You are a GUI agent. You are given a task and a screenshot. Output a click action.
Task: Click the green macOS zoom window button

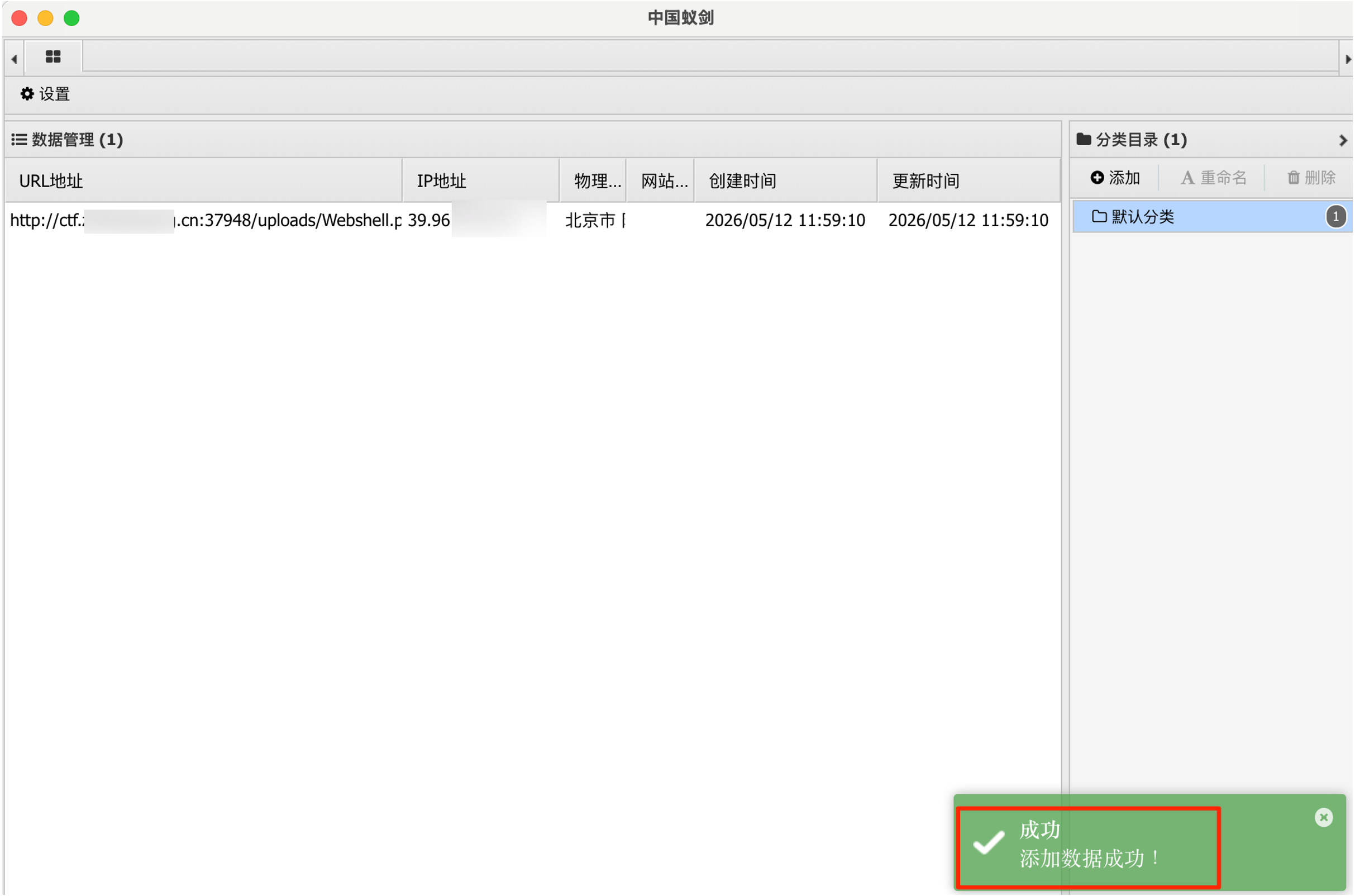(71, 18)
